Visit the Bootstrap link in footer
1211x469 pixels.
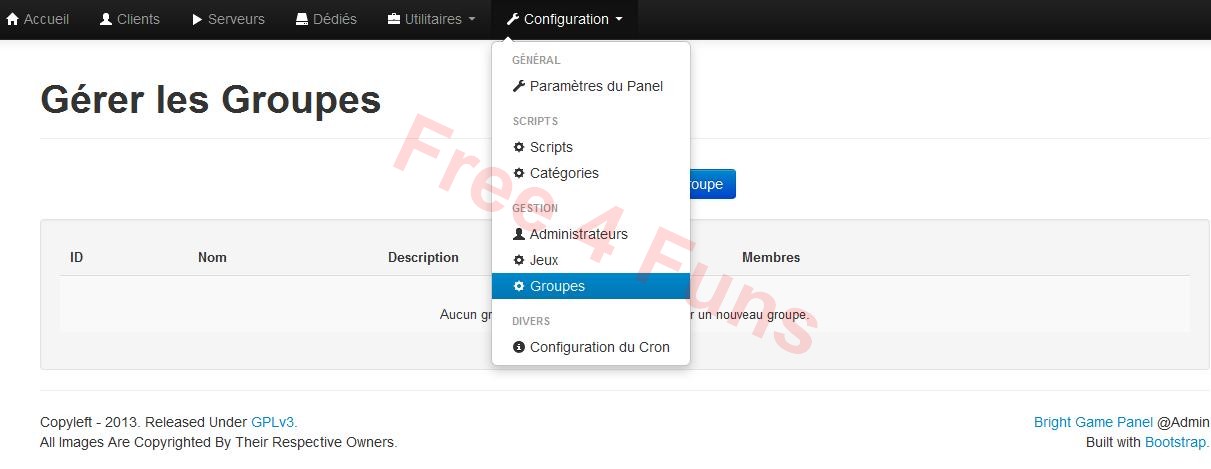pos(1175,442)
